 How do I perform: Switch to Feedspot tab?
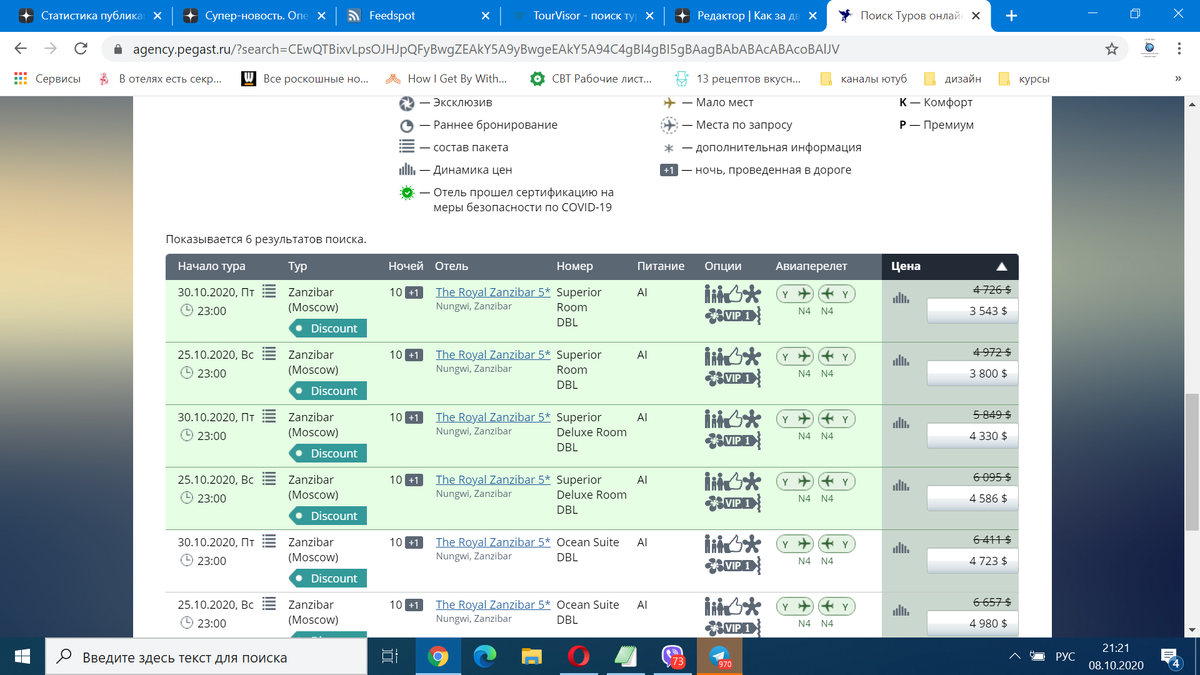tap(418, 16)
